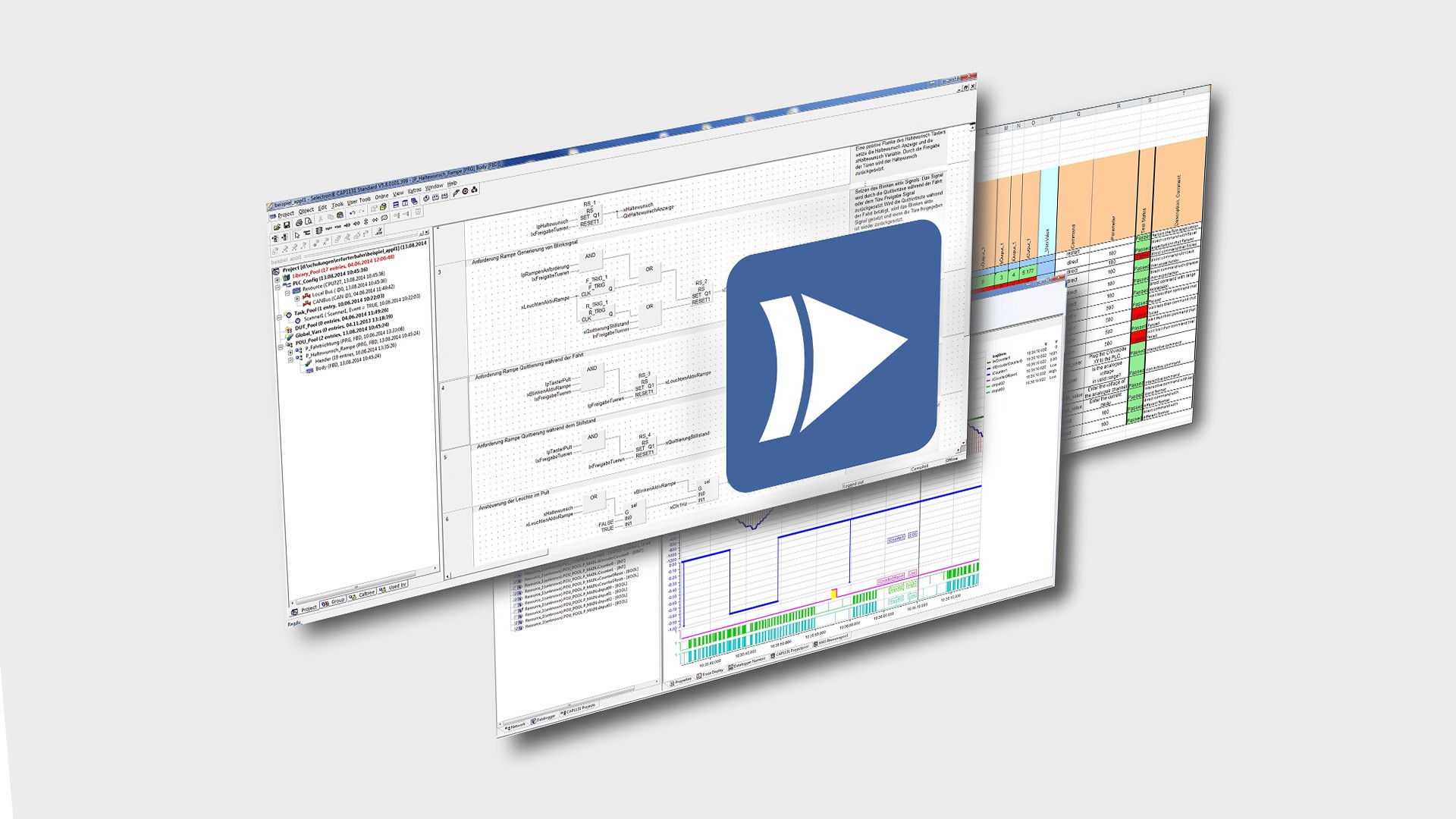The height and width of the screenshot is (819, 1456).
Task: Click the Open folder toolbar icon
Action: (277, 227)
